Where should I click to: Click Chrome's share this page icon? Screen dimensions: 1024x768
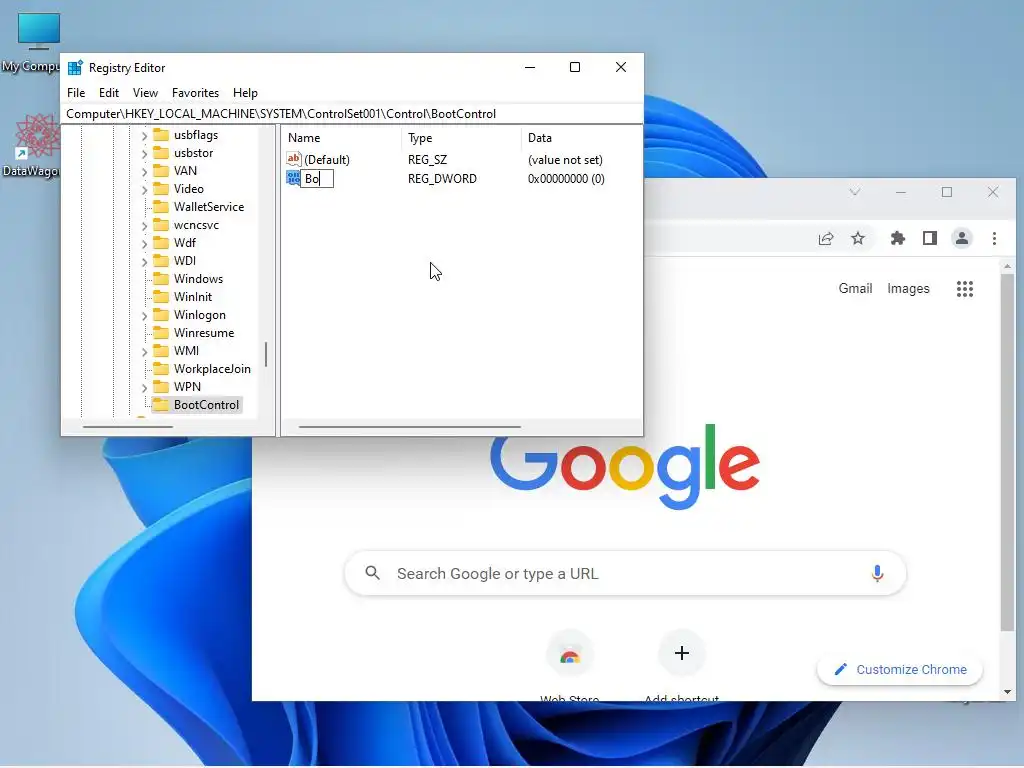[x=825, y=238]
